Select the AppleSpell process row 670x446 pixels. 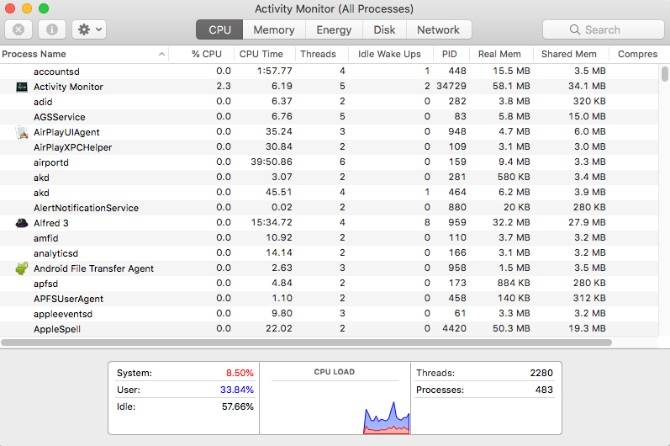329,329
